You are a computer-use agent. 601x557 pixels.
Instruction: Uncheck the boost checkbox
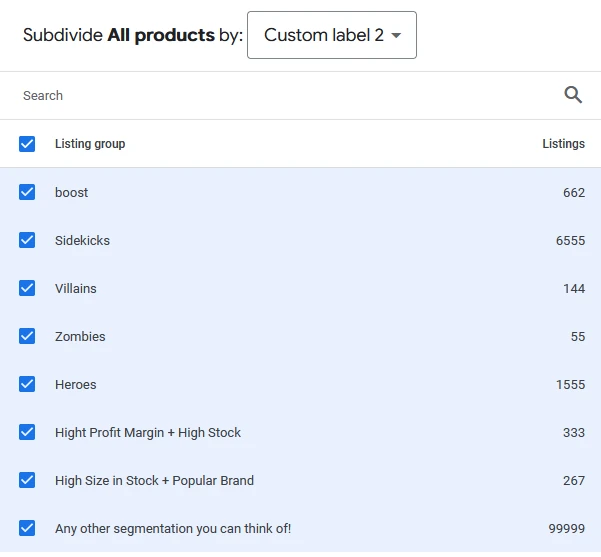tap(27, 192)
